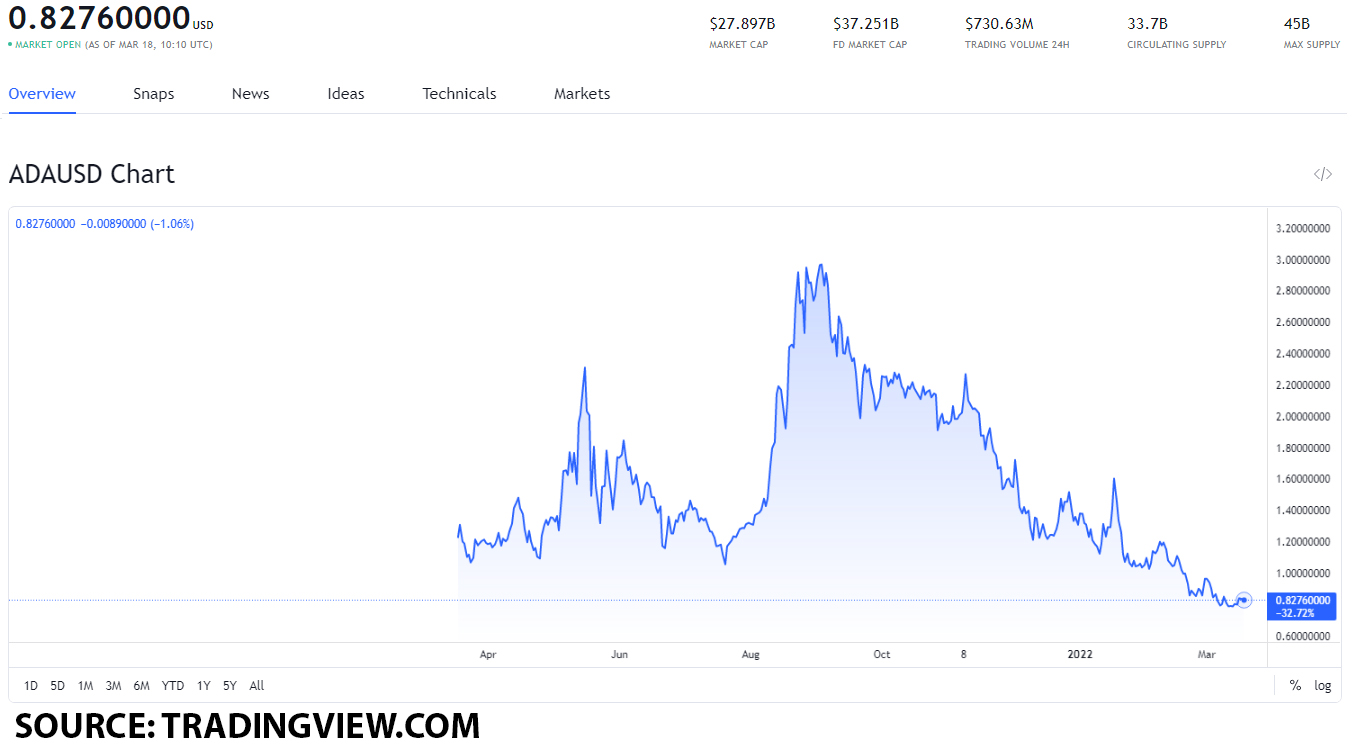
Task: Select the 5D time range
Action: click(x=58, y=685)
